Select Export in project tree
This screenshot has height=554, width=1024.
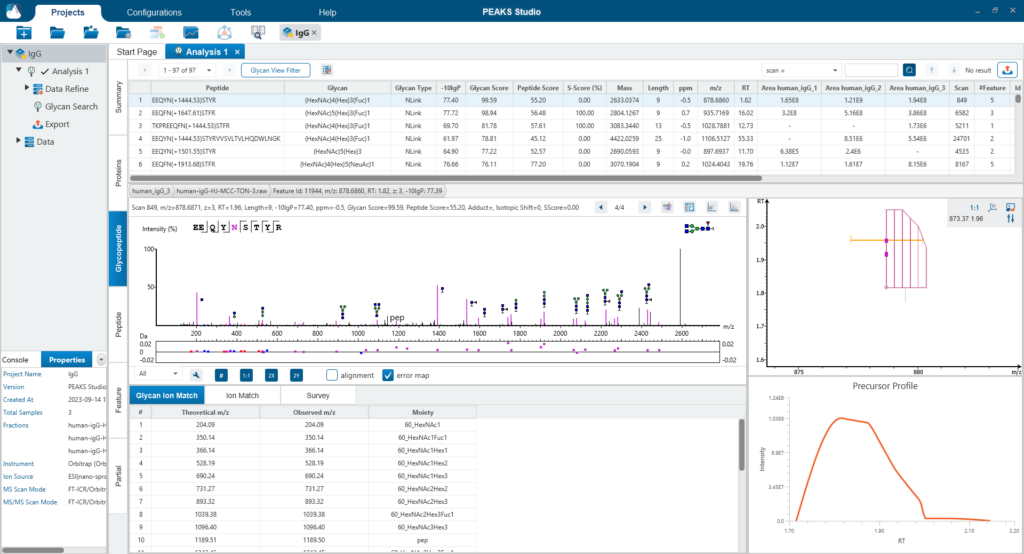point(57,123)
